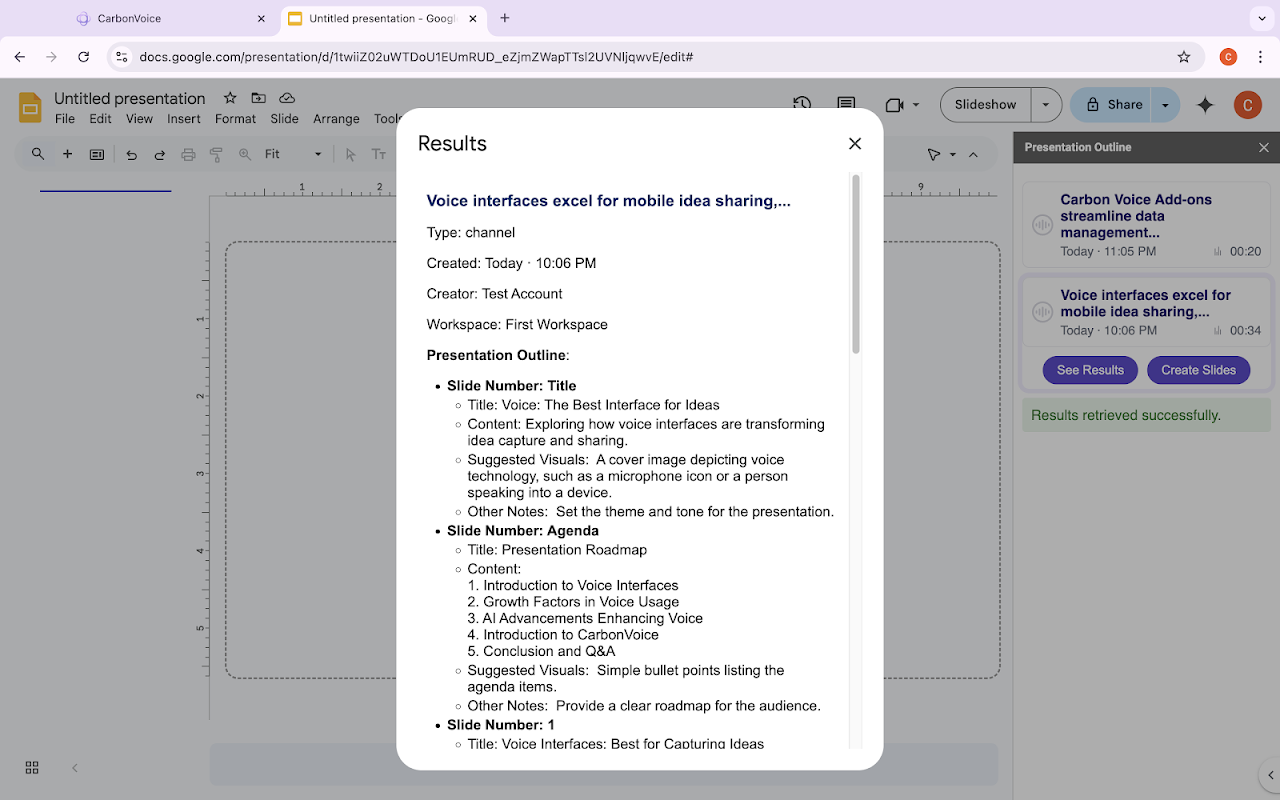
Task: Select the paint format tool
Action: (216, 154)
